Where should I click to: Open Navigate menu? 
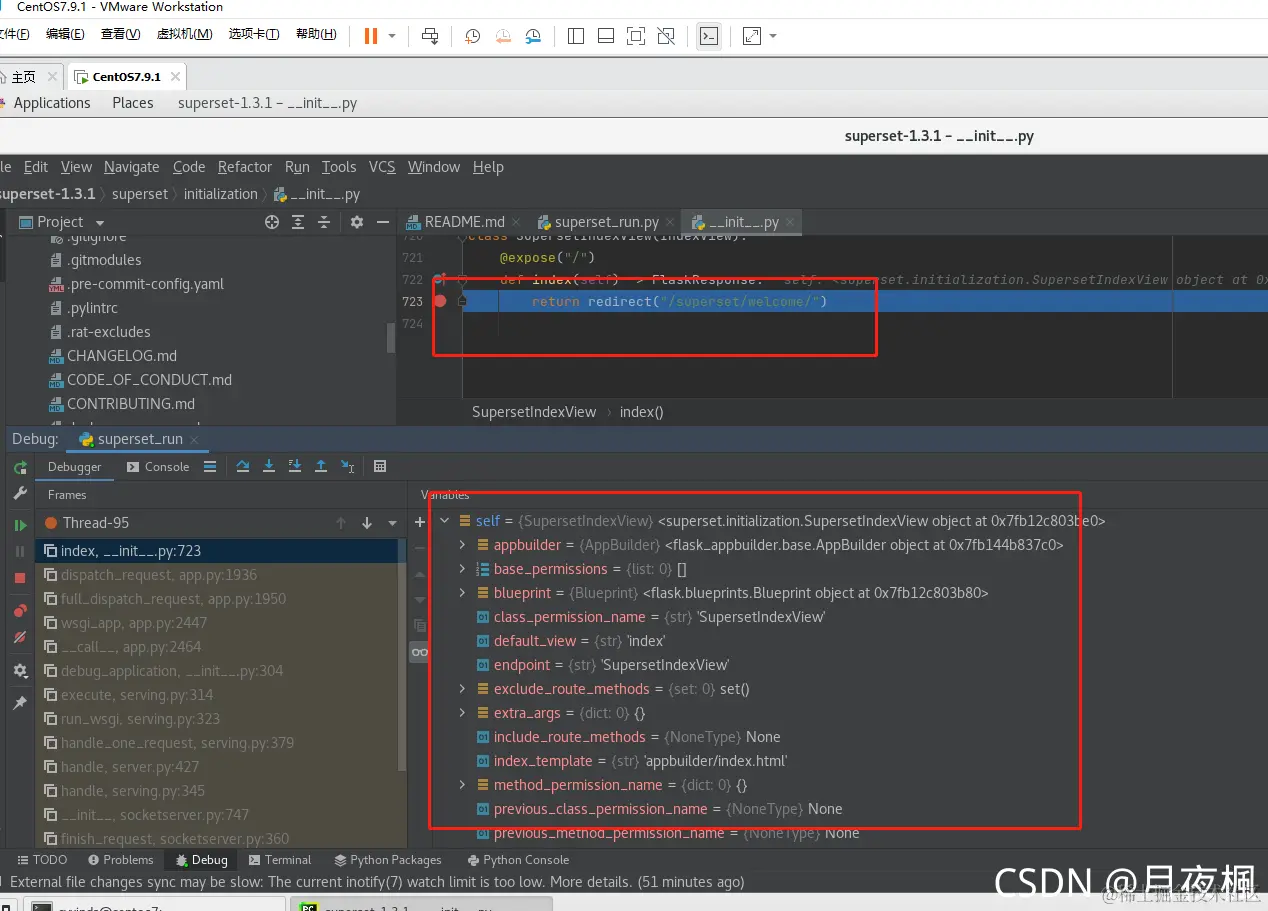(x=131, y=167)
